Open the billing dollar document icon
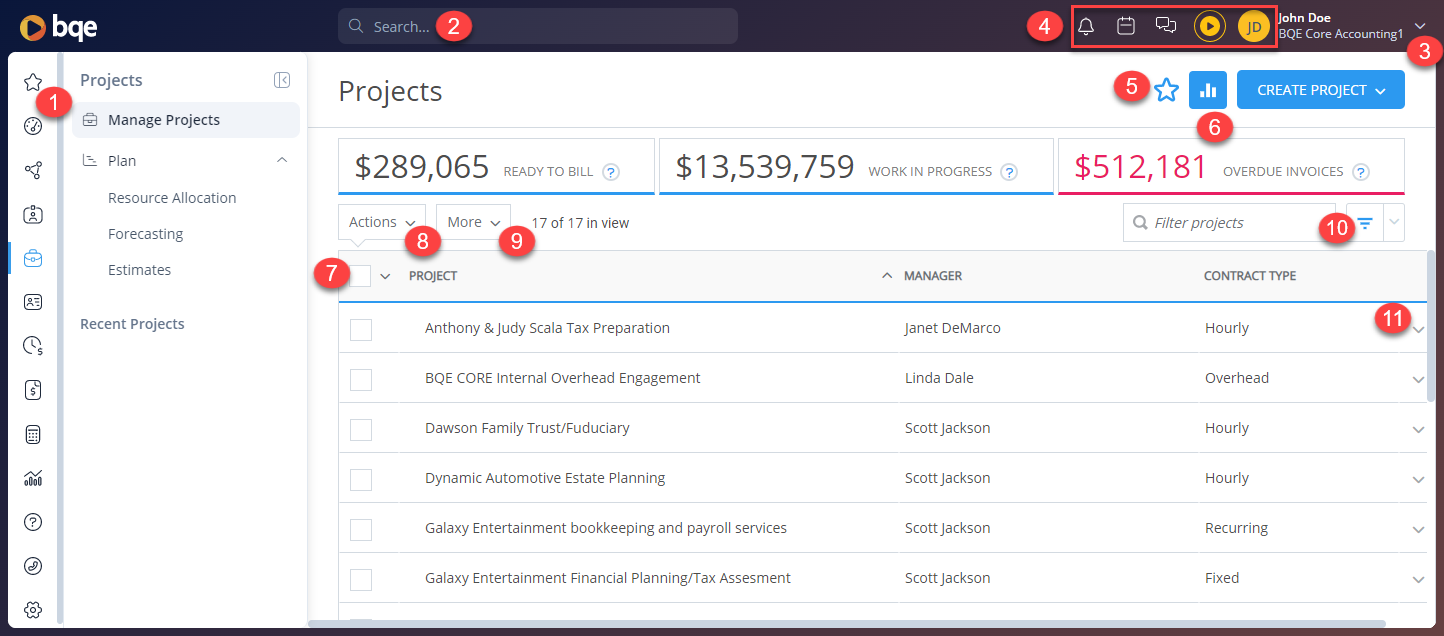This screenshot has height=636, width=1444. (x=33, y=390)
